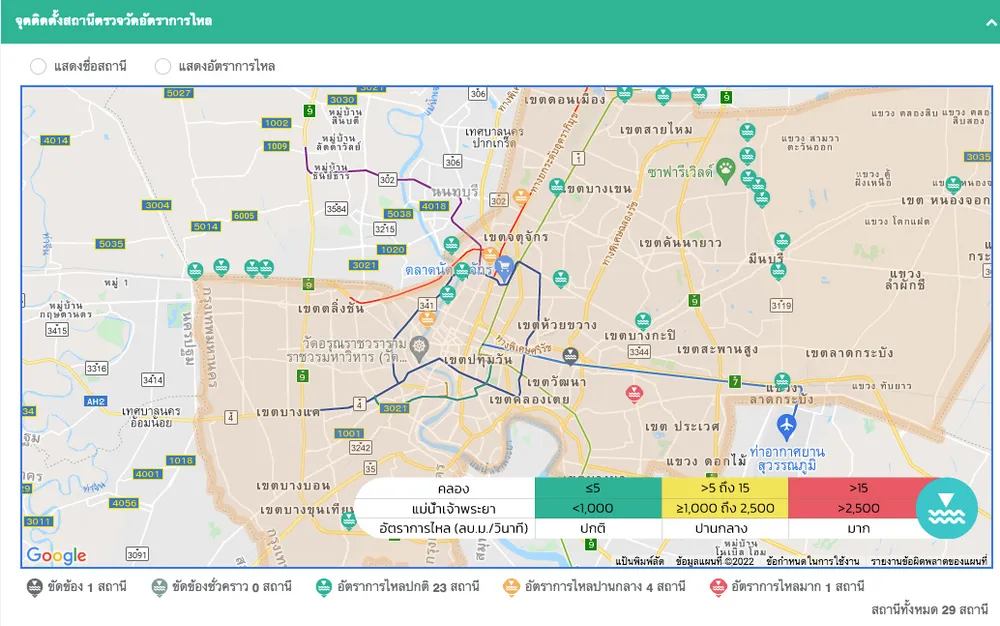
Task: Click the orange moderate-flow station marker near วัดอรุณ
Action: (426, 320)
